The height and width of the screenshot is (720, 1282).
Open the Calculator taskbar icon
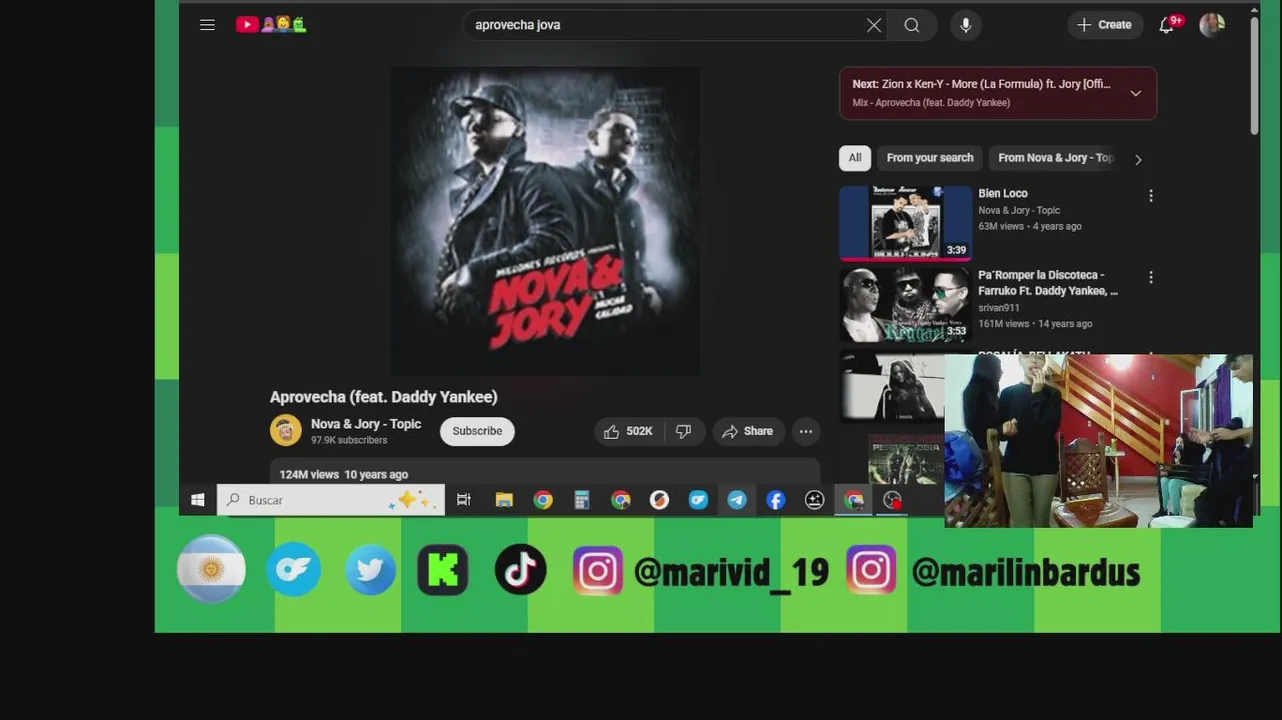click(x=582, y=500)
